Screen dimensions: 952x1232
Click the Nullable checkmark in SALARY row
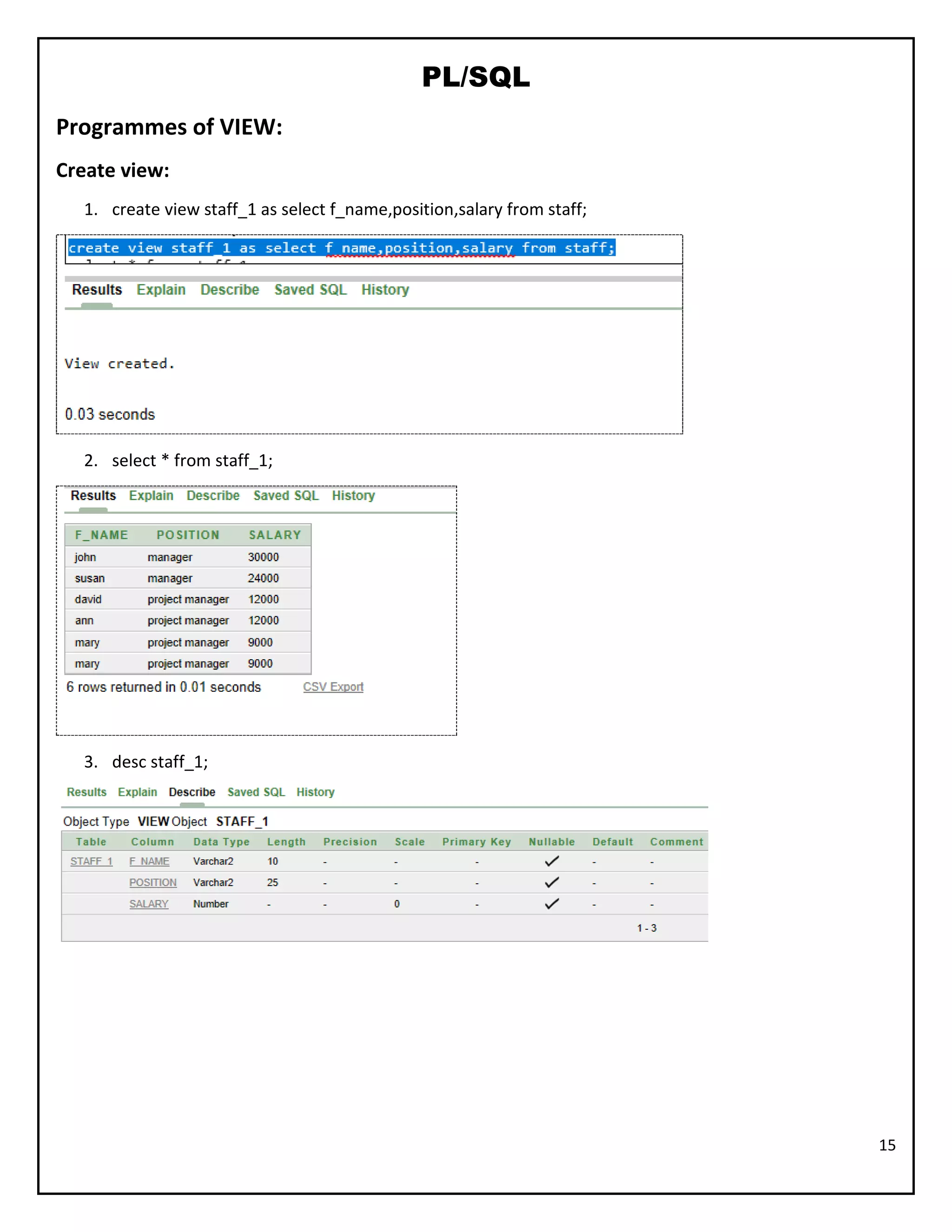click(552, 904)
